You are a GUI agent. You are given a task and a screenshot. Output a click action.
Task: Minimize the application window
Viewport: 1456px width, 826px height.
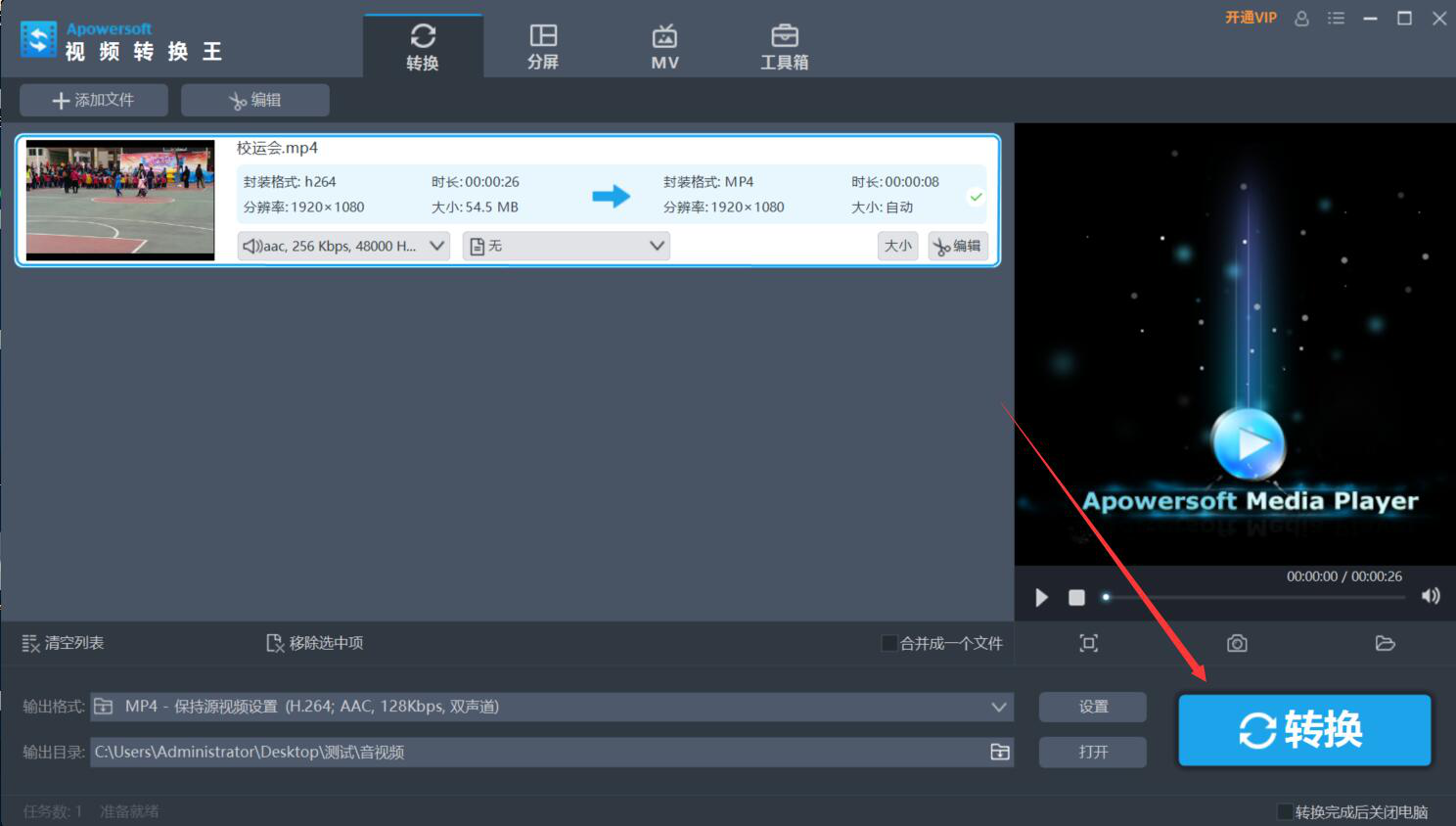pyautogui.click(x=1370, y=18)
